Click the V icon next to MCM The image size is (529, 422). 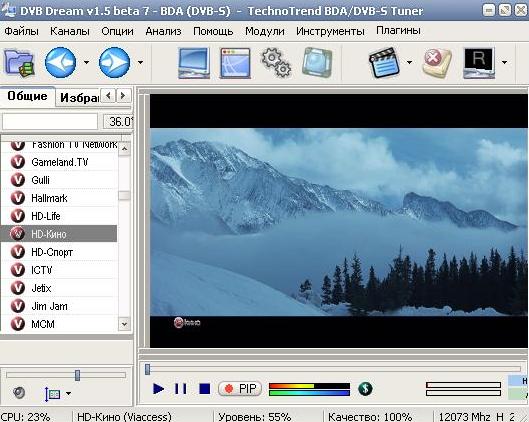point(18,324)
